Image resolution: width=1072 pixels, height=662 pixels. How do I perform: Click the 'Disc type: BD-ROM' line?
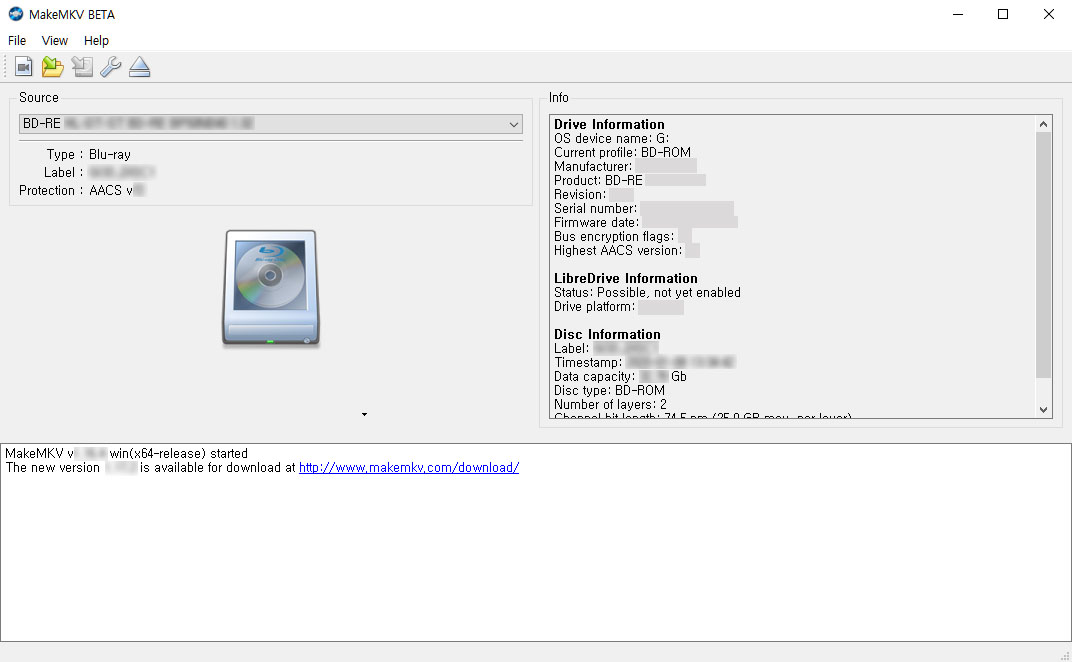pos(609,390)
